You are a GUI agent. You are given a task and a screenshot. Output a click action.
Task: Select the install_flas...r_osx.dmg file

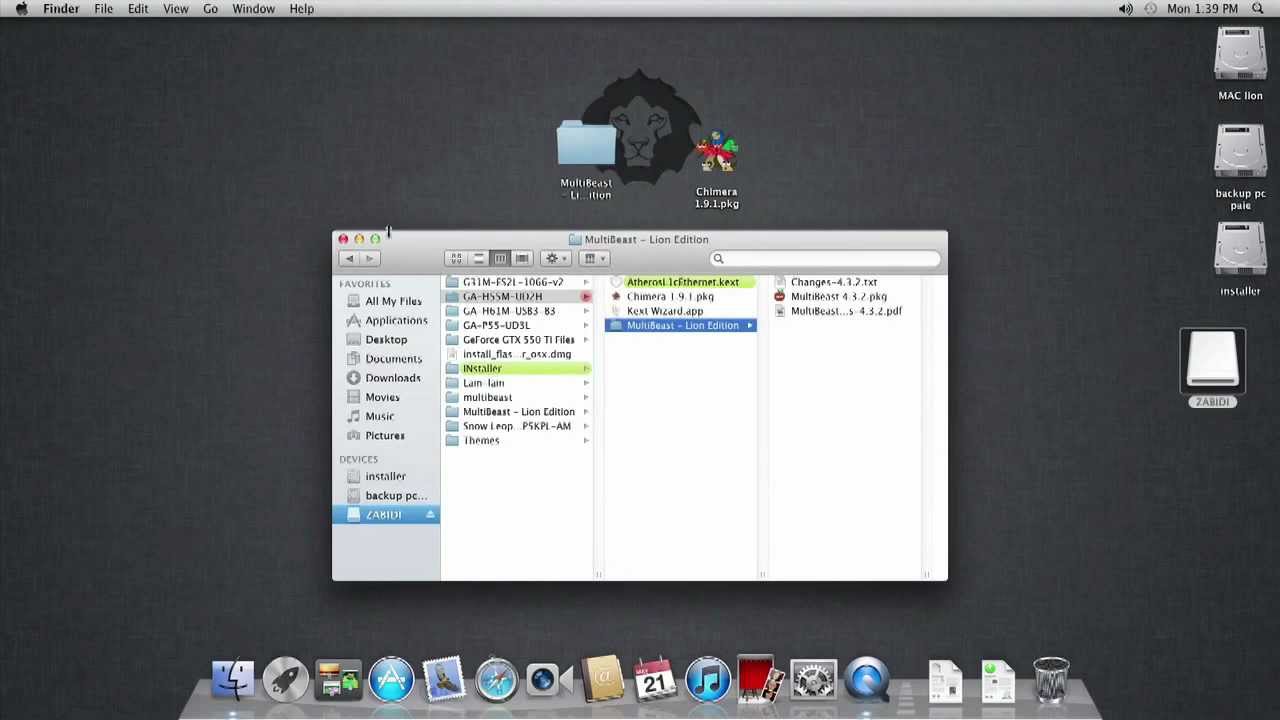[x=518, y=354]
